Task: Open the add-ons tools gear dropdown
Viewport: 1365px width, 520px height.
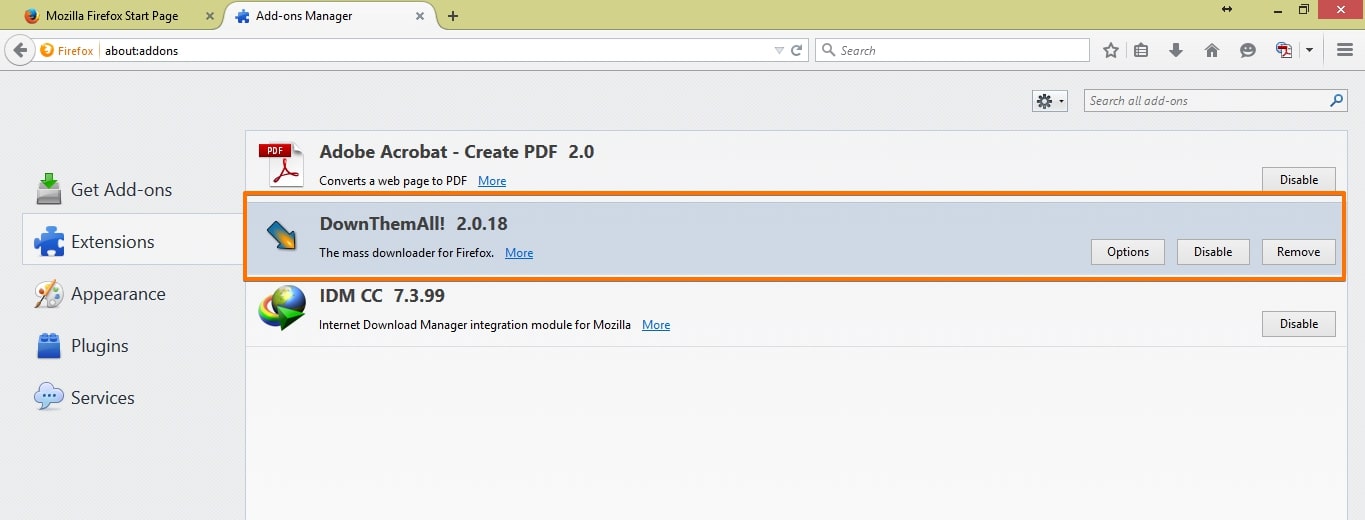Action: click(x=1050, y=101)
